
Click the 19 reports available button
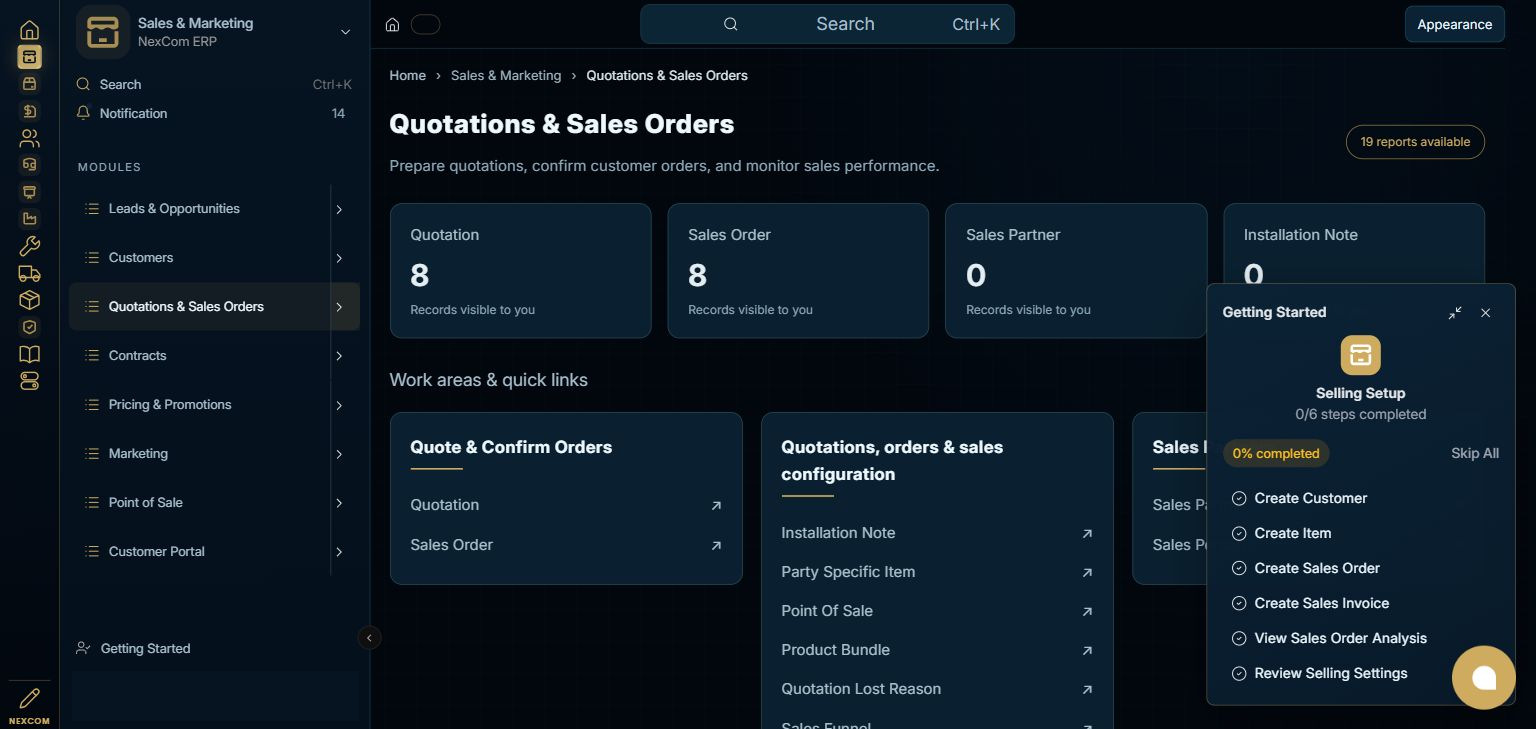[1415, 142]
